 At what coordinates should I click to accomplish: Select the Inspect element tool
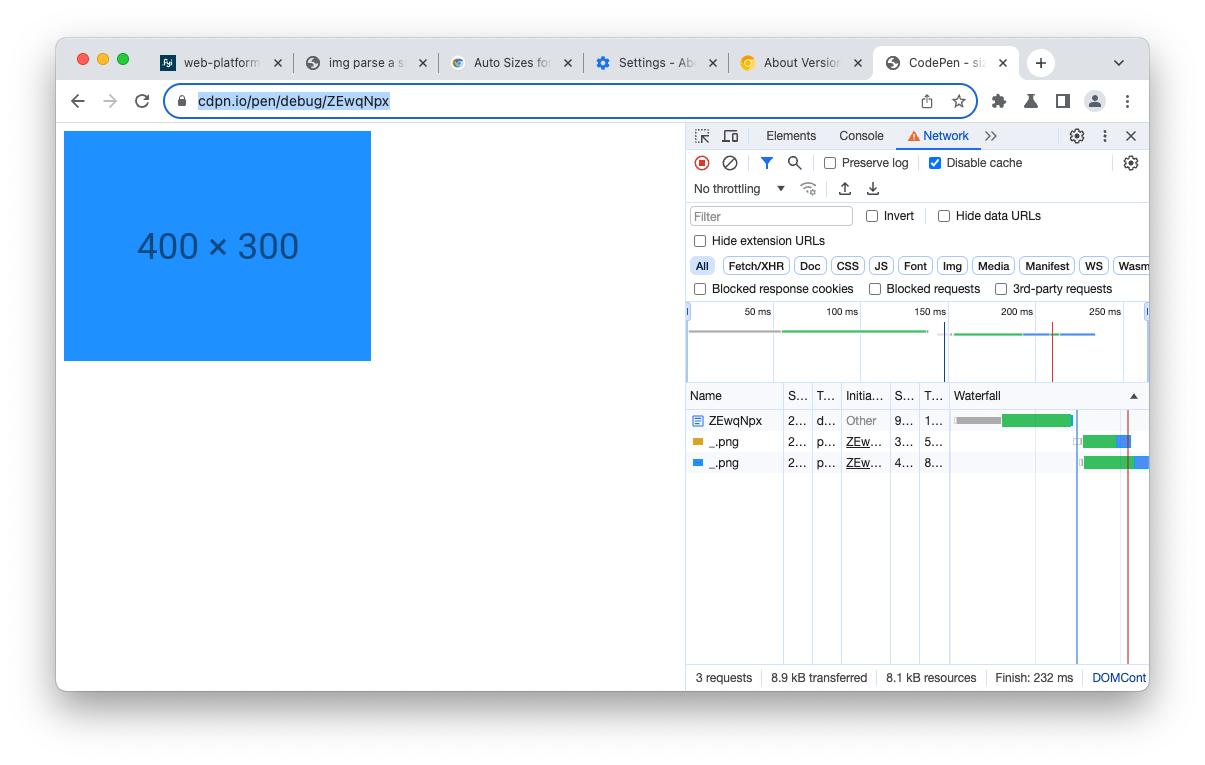[702, 135]
